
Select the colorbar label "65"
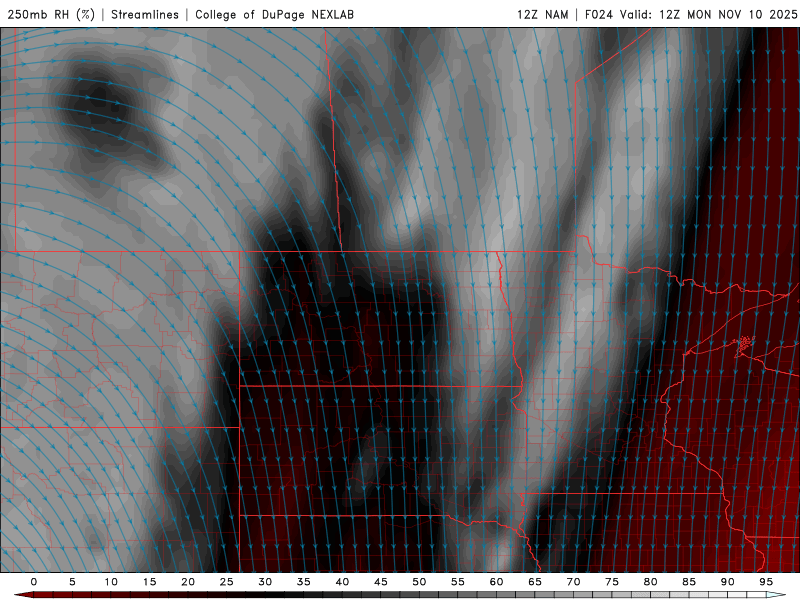point(535,582)
